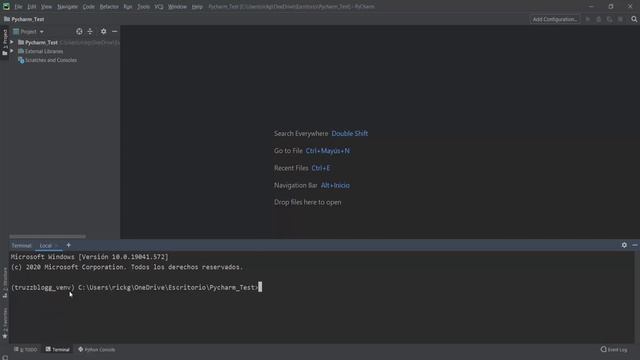
Task: Open the Navigate menu
Action: tap(67, 7)
